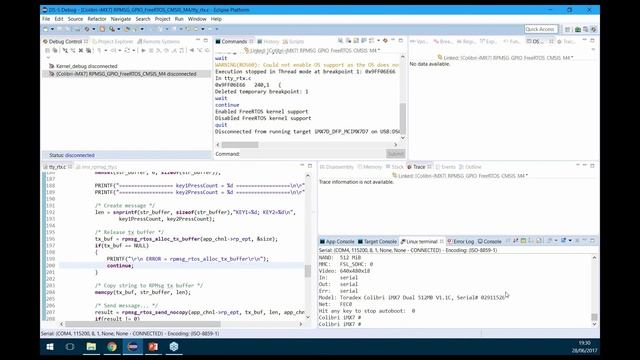Place cursor on the continue; line 200

(120, 266)
